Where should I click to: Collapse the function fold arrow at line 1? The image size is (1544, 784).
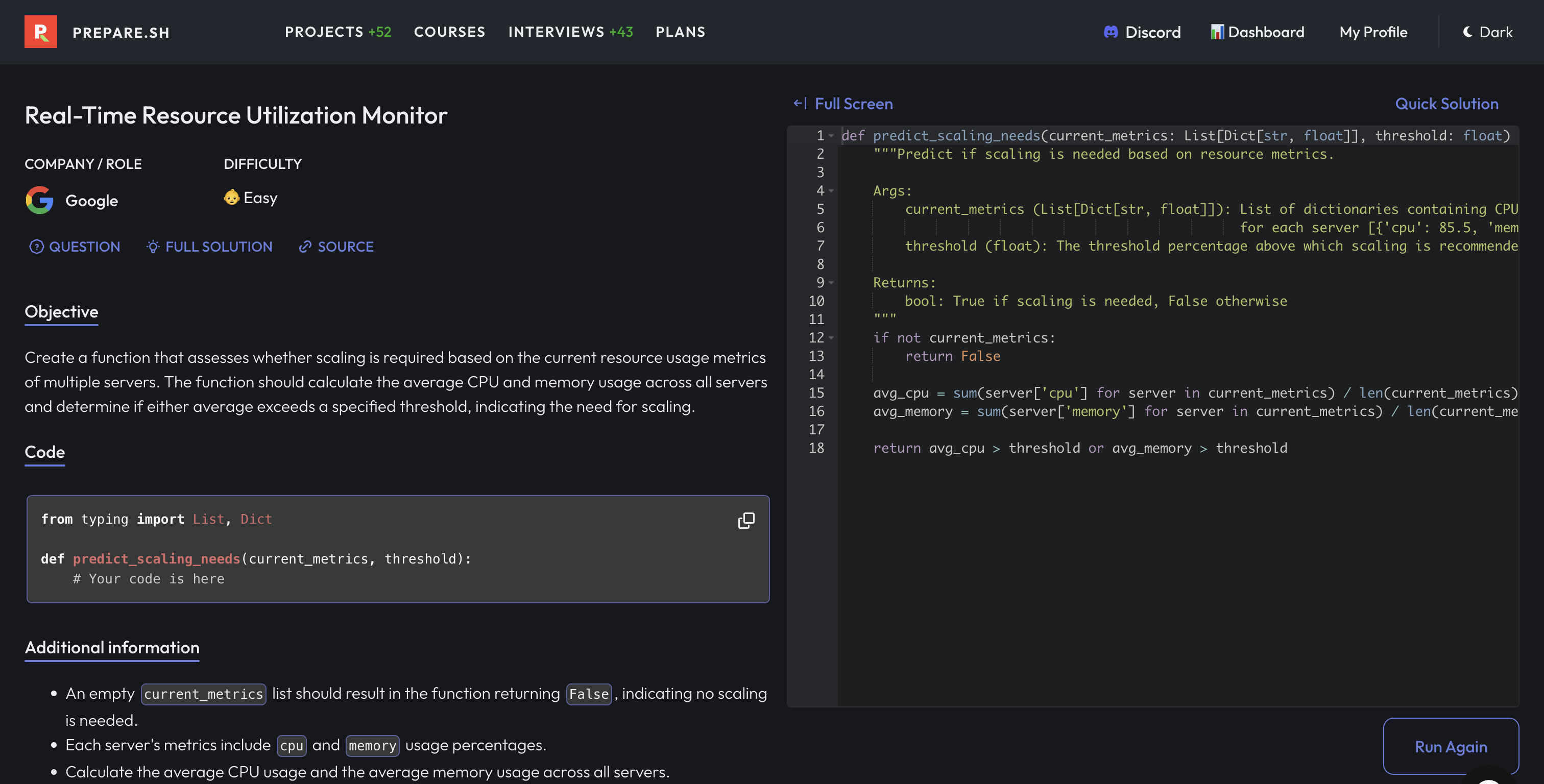click(x=831, y=136)
